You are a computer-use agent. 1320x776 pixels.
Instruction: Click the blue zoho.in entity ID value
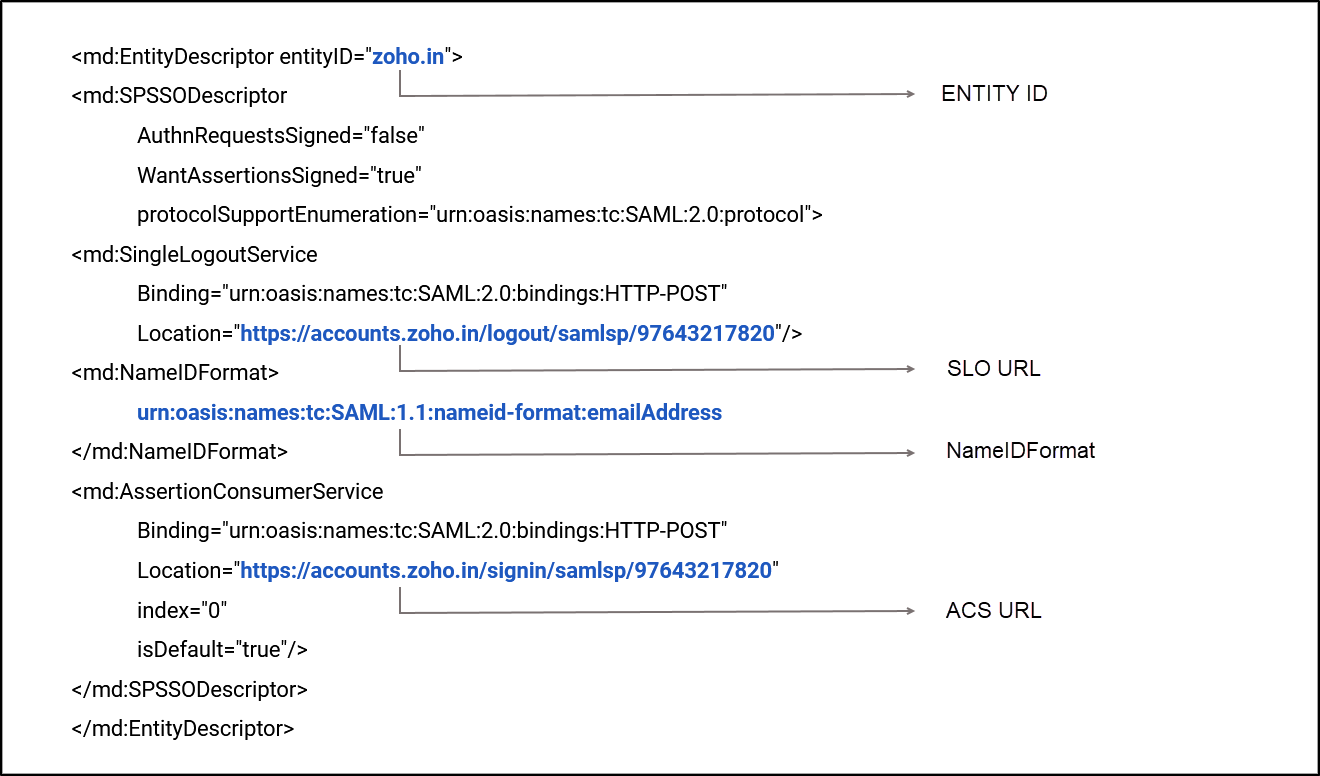point(407,57)
